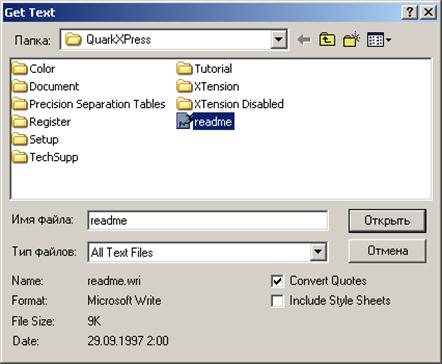Close the Get Text dialog

429,12
